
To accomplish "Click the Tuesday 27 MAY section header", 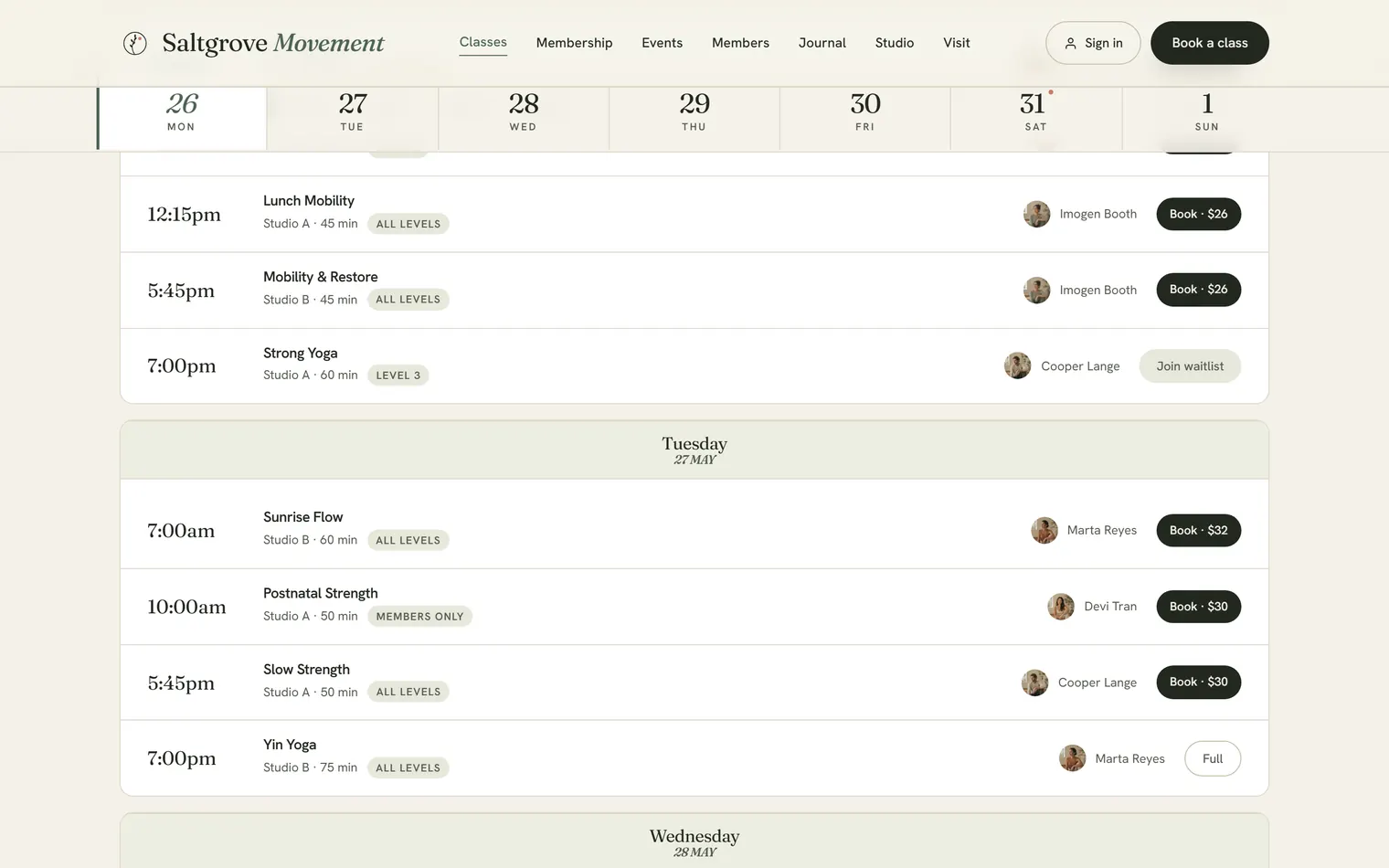I will click(x=694, y=450).
